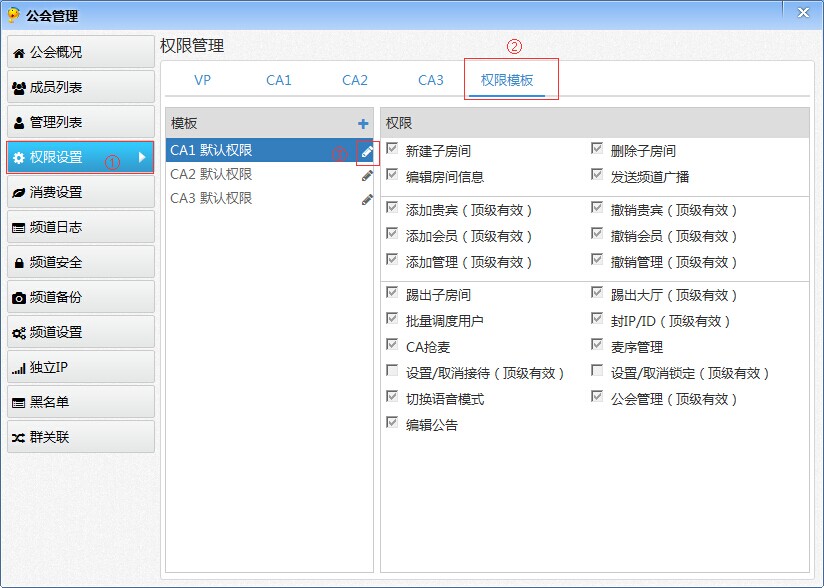The width and height of the screenshot is (824, 588).
Task: Switch to the VP tab
Action: (x=202, y=80)
